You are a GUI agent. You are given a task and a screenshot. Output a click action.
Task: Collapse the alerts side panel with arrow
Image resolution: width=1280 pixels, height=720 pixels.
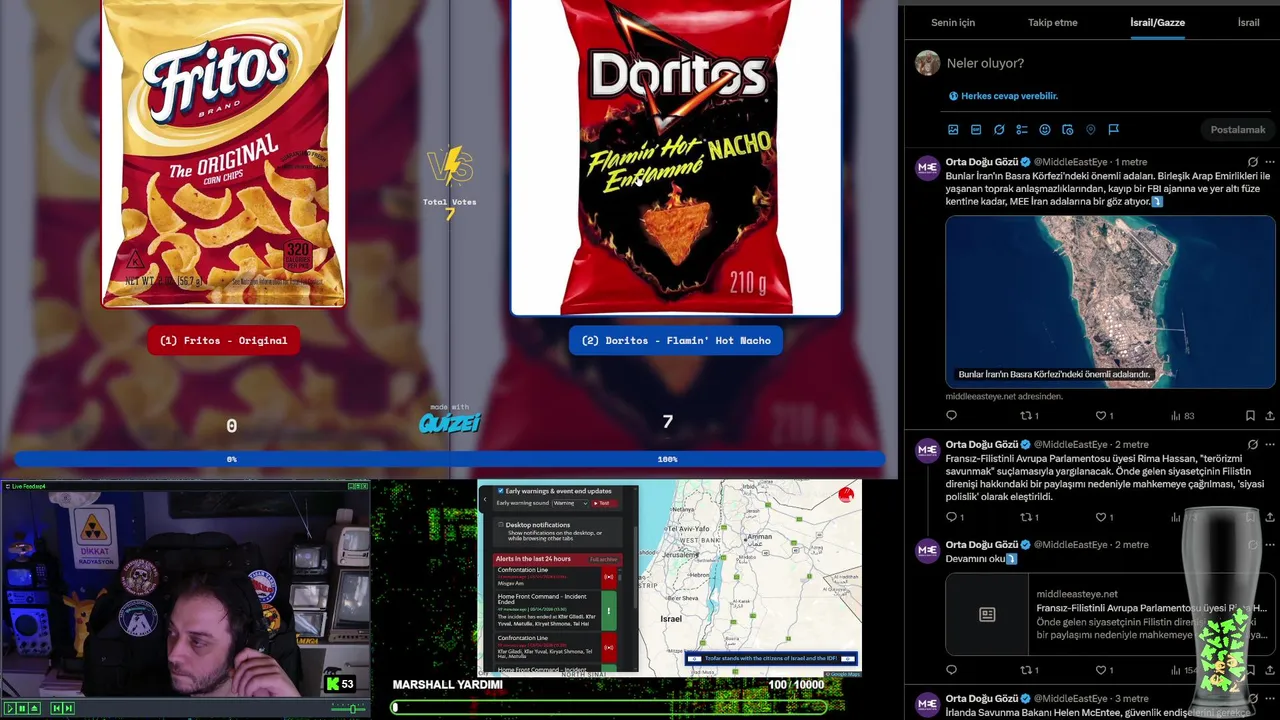485,499
